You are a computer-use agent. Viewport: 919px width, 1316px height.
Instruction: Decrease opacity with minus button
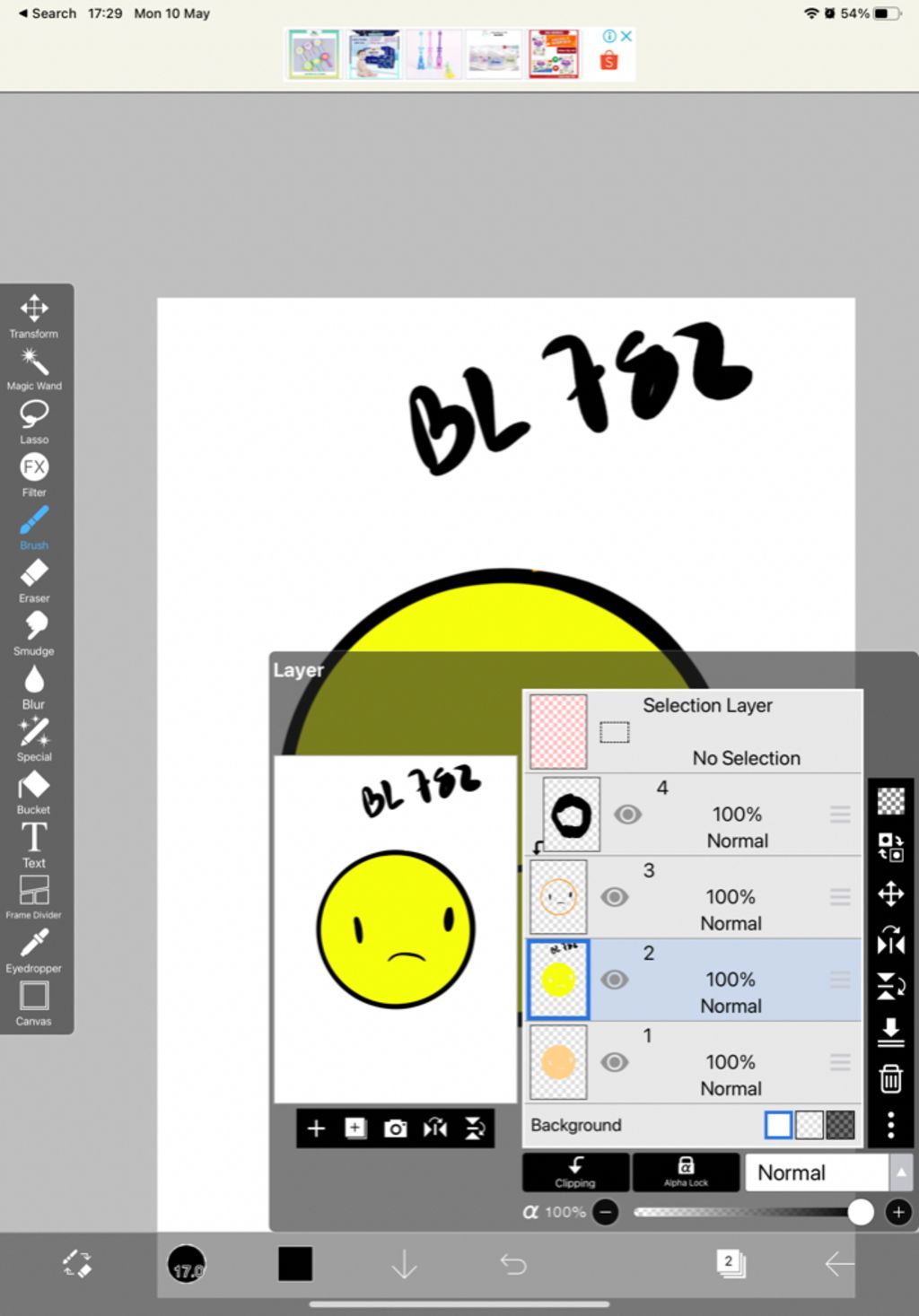[x=606, y=1213]
